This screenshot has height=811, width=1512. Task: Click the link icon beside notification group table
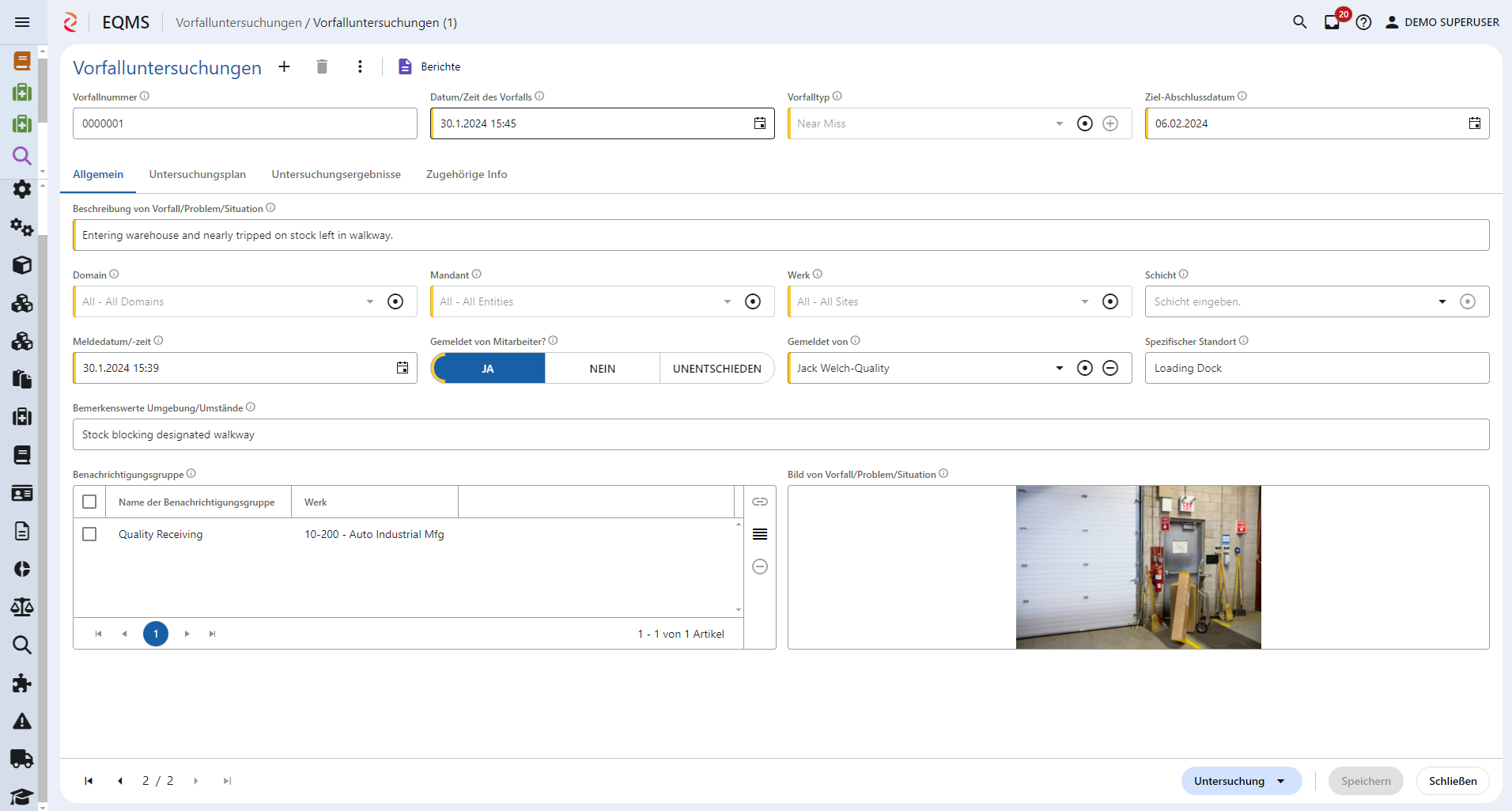[760, 502]
